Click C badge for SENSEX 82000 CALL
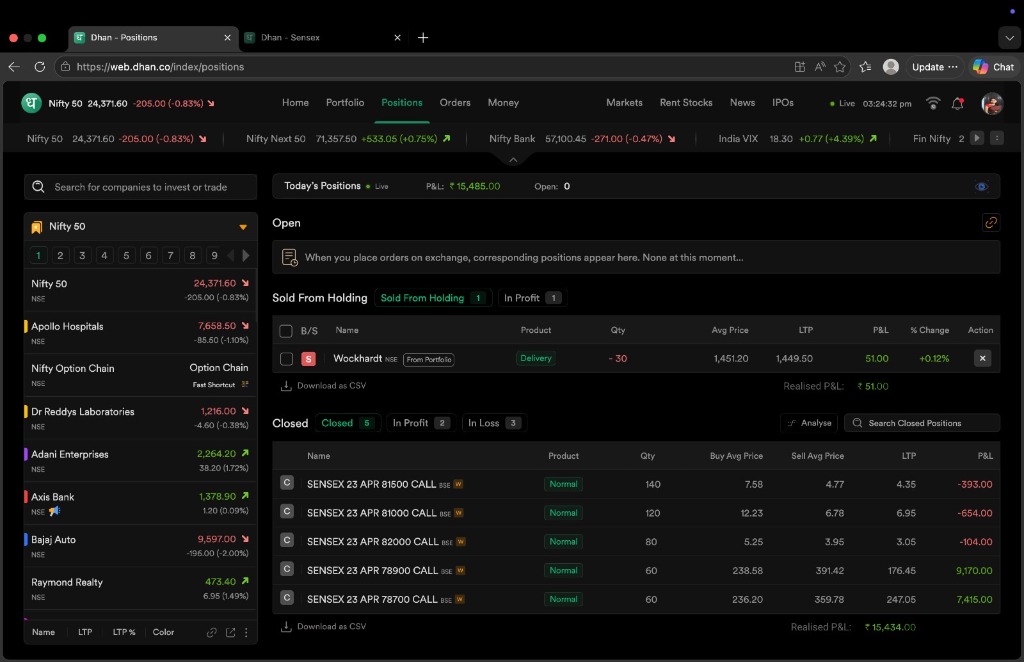 point(286,541)
